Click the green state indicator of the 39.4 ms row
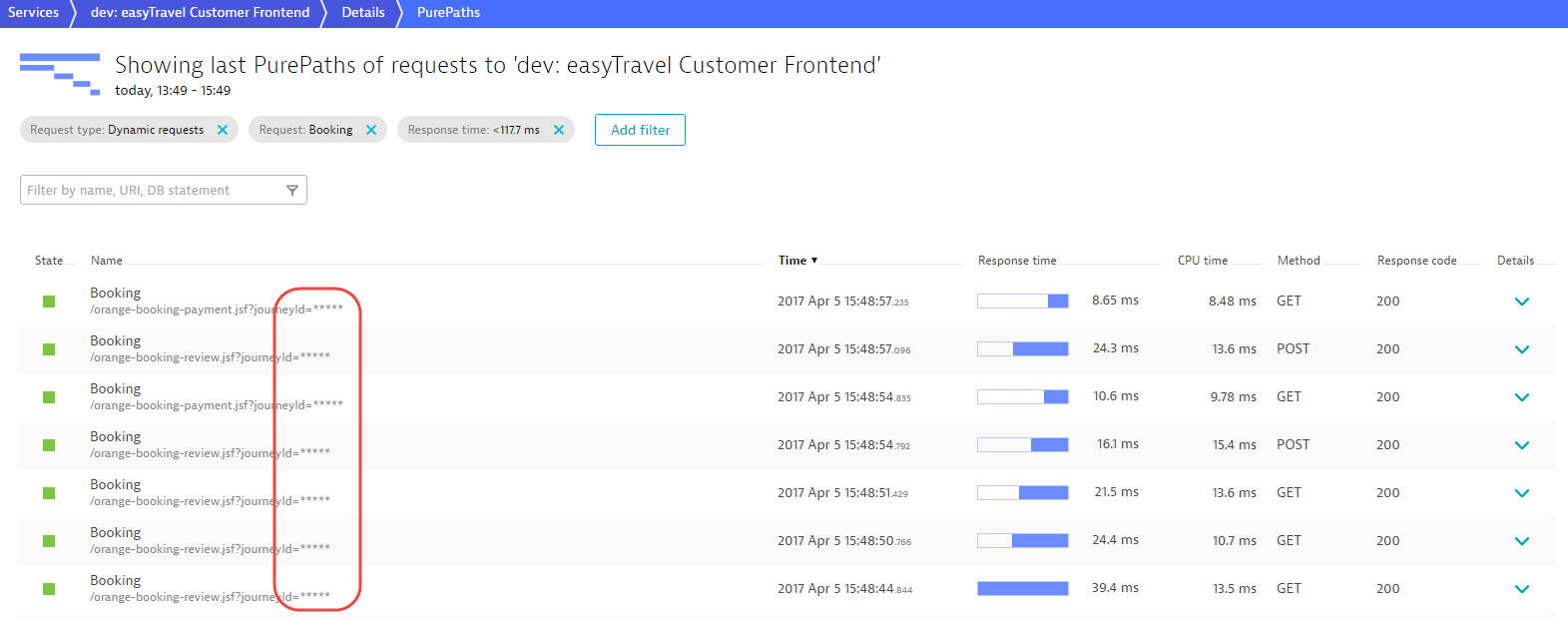The image size is (1568, 618). [x=49, y=589]
